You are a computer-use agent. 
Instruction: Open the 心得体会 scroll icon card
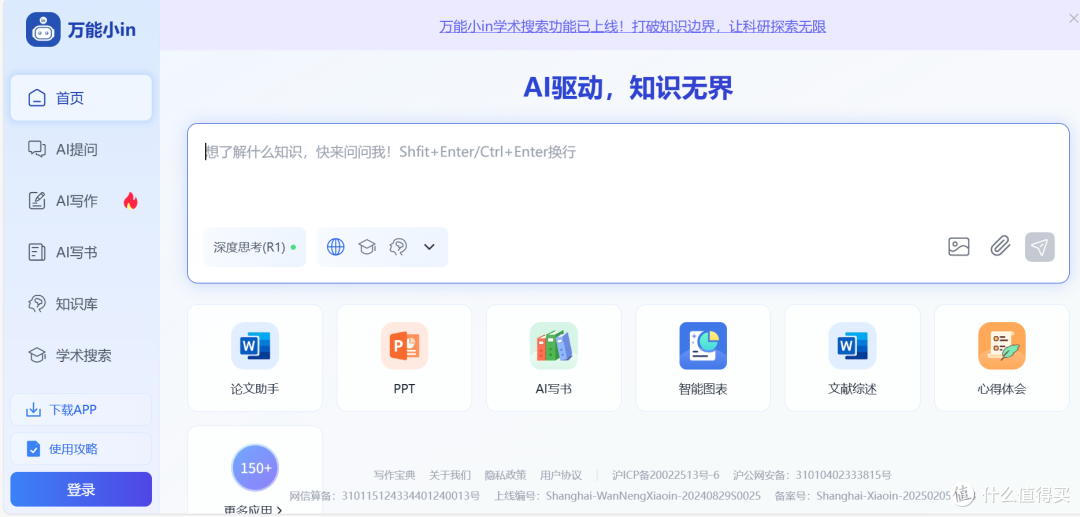[1001, 358]
